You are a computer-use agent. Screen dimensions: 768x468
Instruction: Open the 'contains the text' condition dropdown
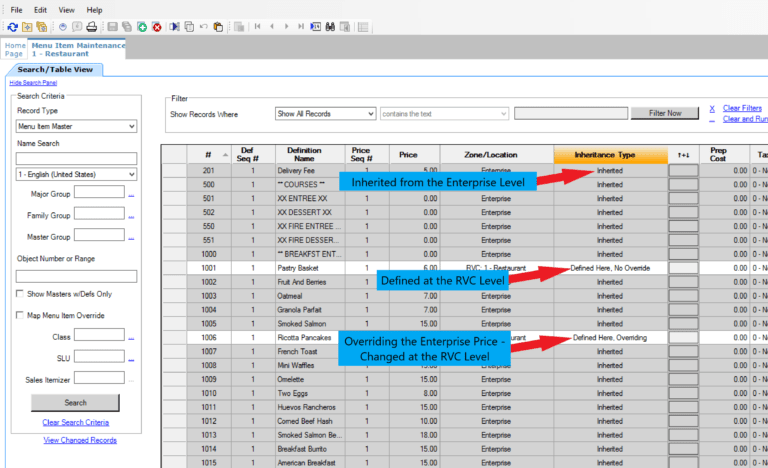(444, 114)
